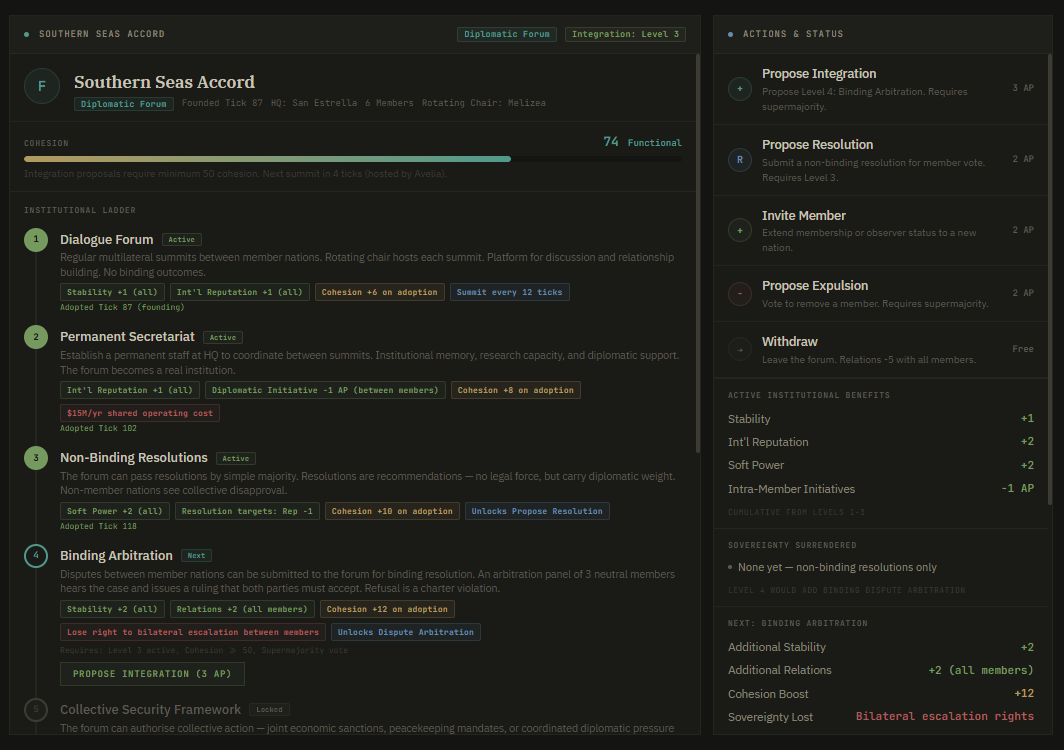
Task: Click the Unlocks Propose Resolution tag
Action: point(537,511)
